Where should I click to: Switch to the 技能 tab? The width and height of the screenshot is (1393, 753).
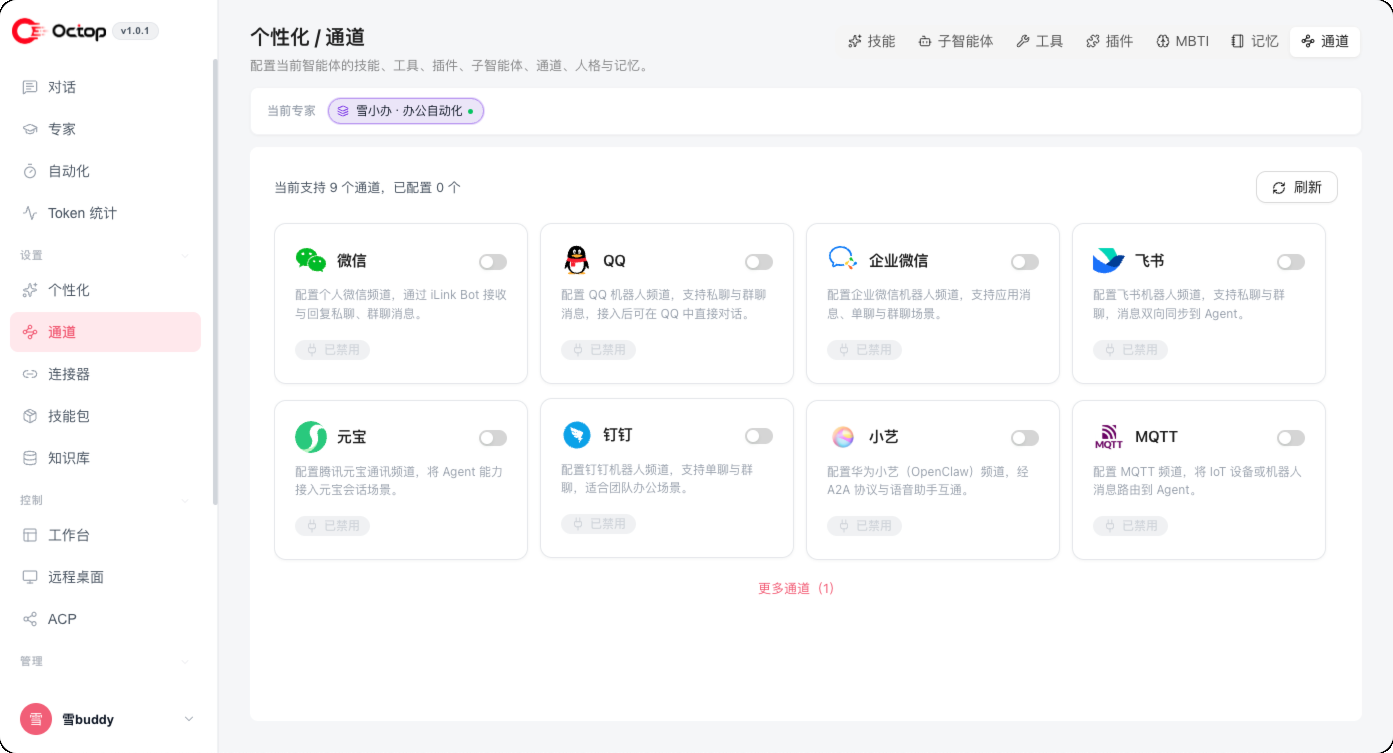(x=871, y=41)
